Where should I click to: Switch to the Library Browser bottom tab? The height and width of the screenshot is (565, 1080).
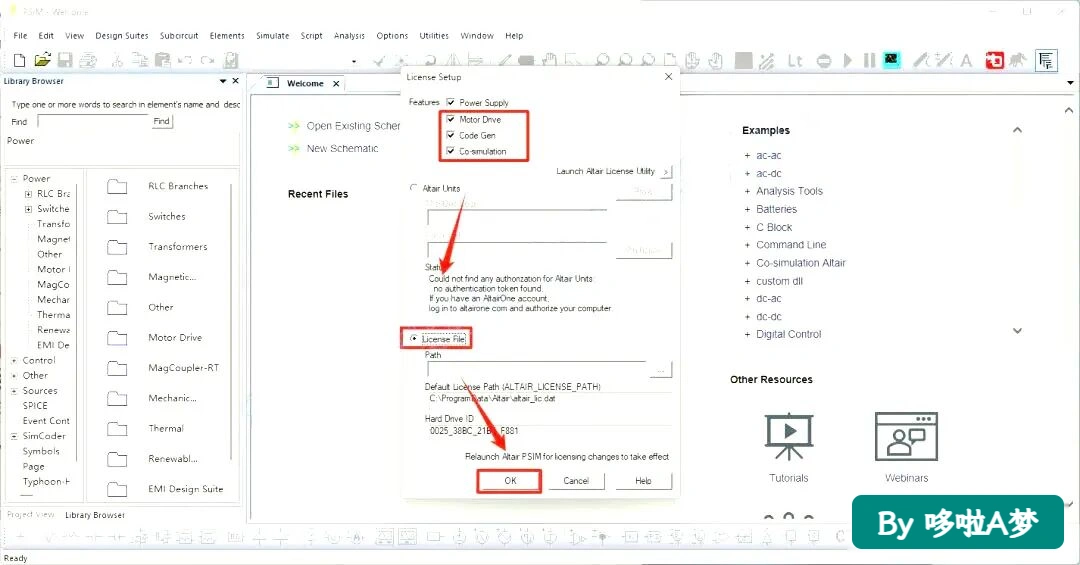coord(95,515)
